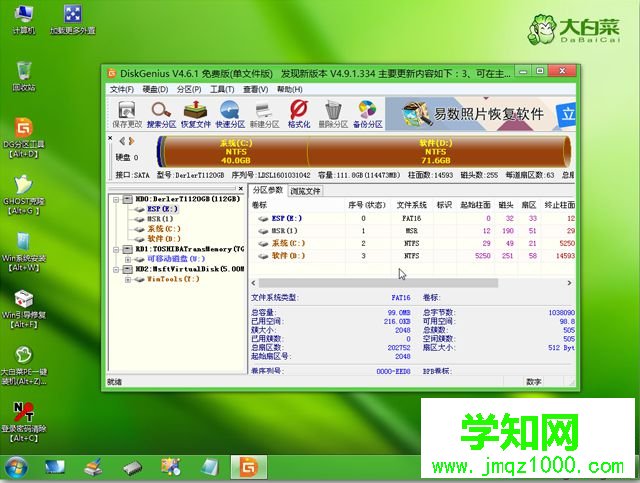Click the 删除分区 (Delete Partition) trash icon
This screenshot has width=640, height=483.
pyautogui.click(x=333, y=113)
